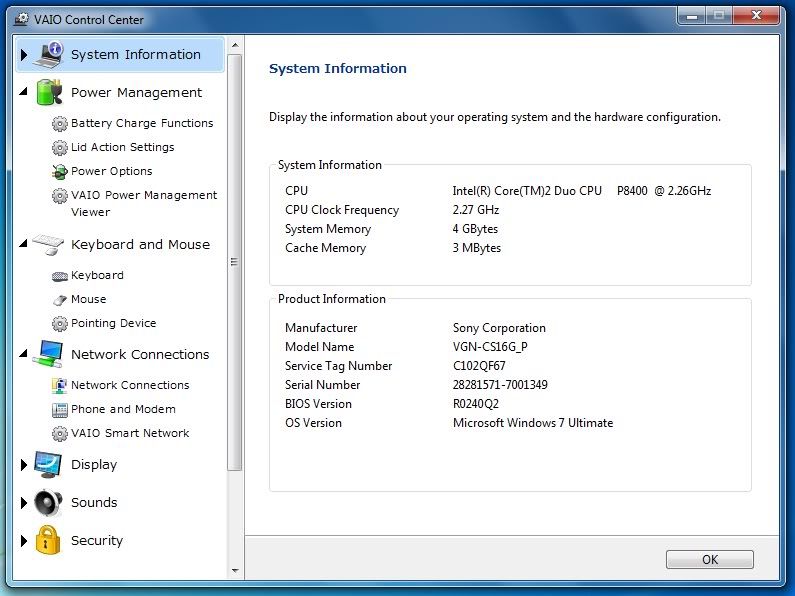
Task: Click the Network Connections category computer icon
Action: [x=48, y=354]
